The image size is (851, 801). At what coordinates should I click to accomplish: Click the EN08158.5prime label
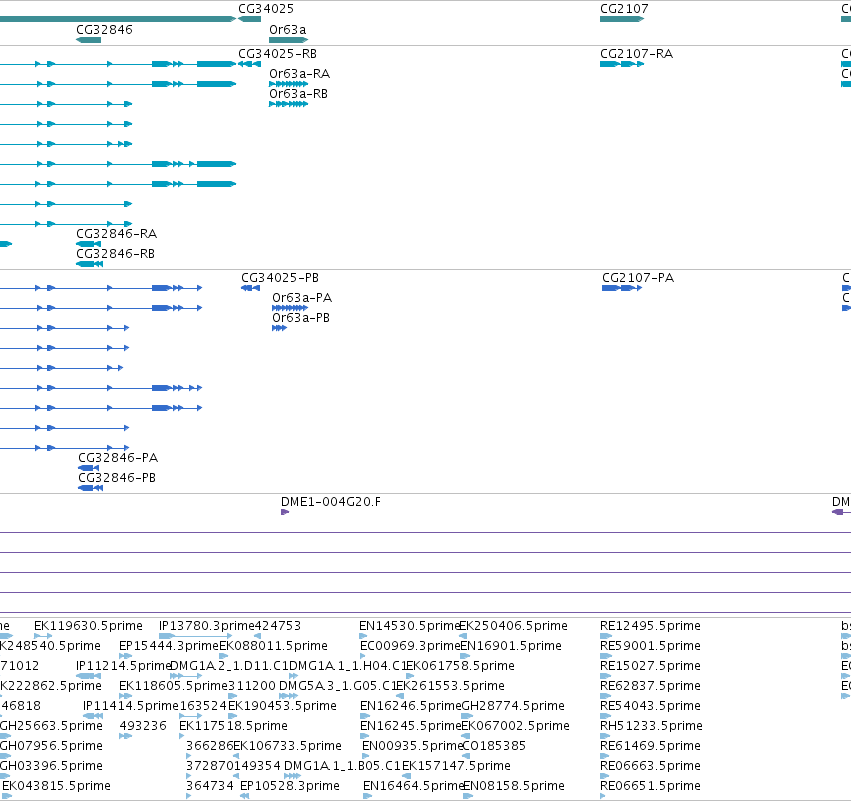pyautogui.click(x=514, y=787)
